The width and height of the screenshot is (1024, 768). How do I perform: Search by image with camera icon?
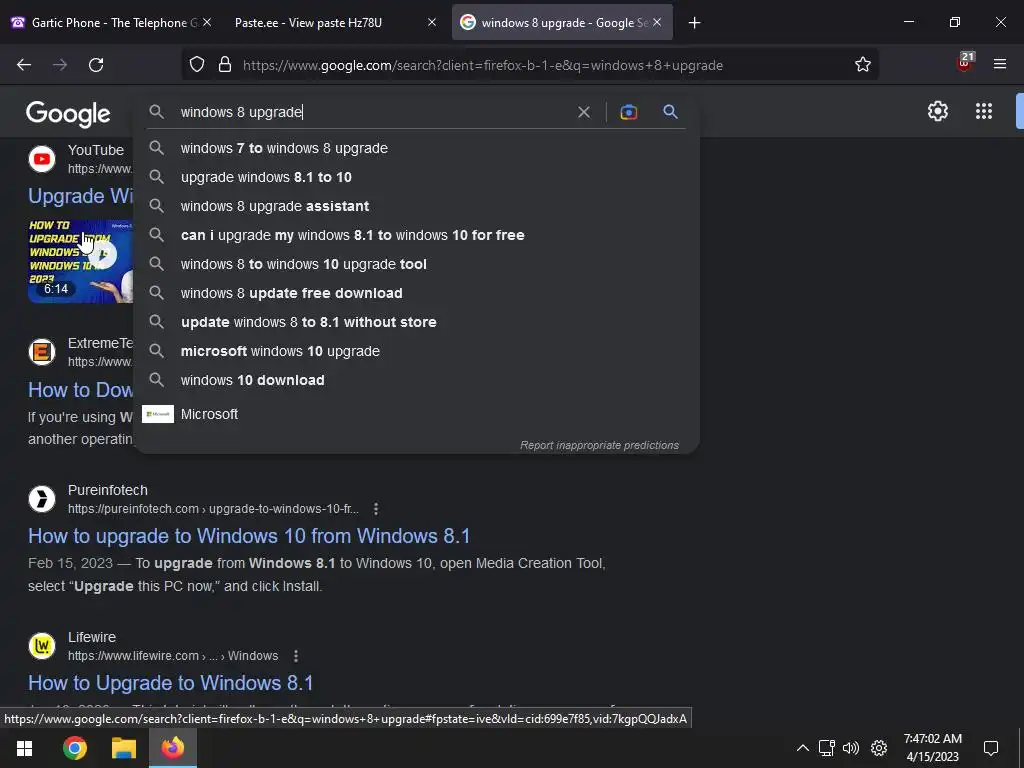tap(628, 112)
